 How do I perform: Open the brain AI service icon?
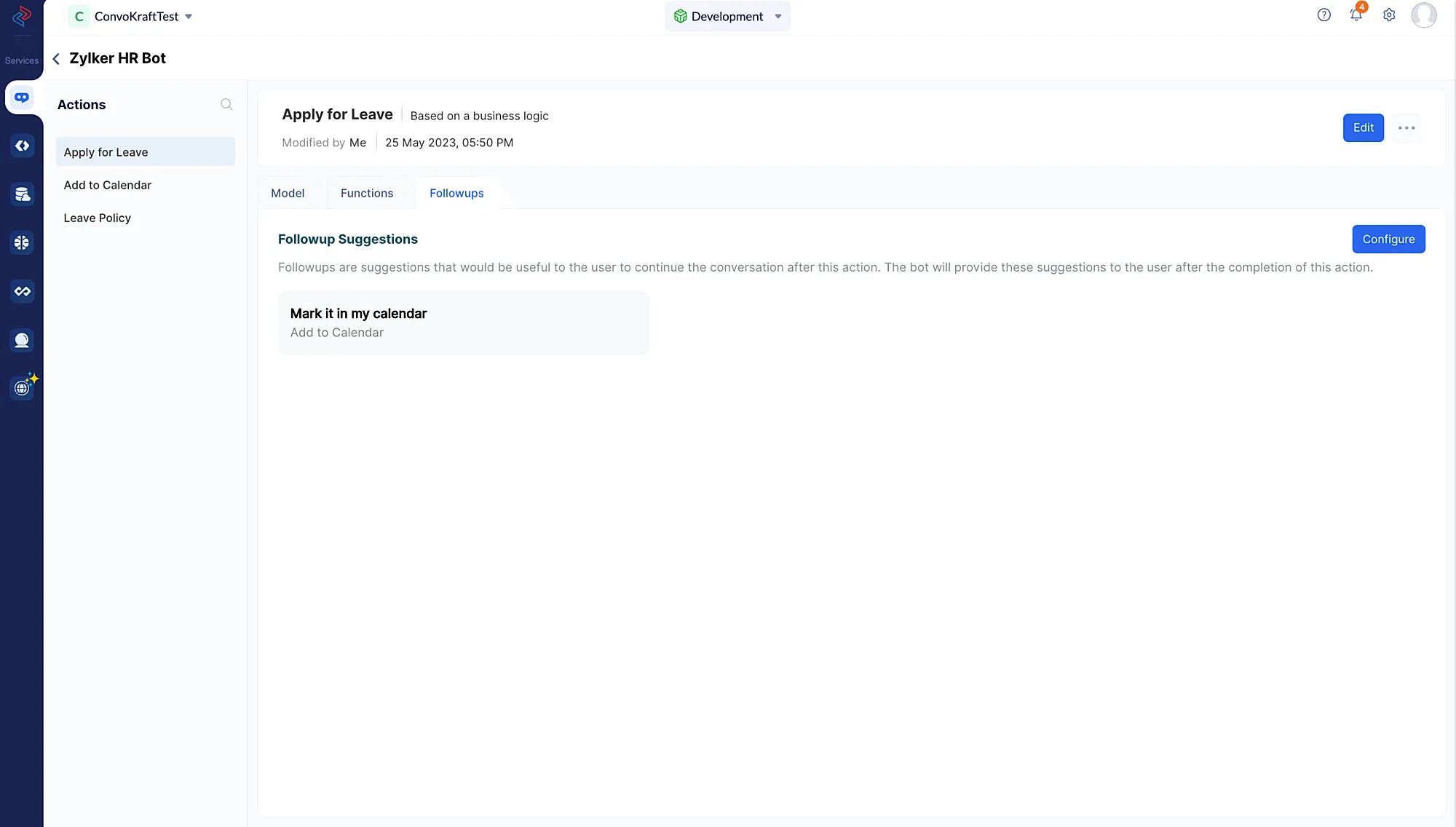[x=22, y=242]
